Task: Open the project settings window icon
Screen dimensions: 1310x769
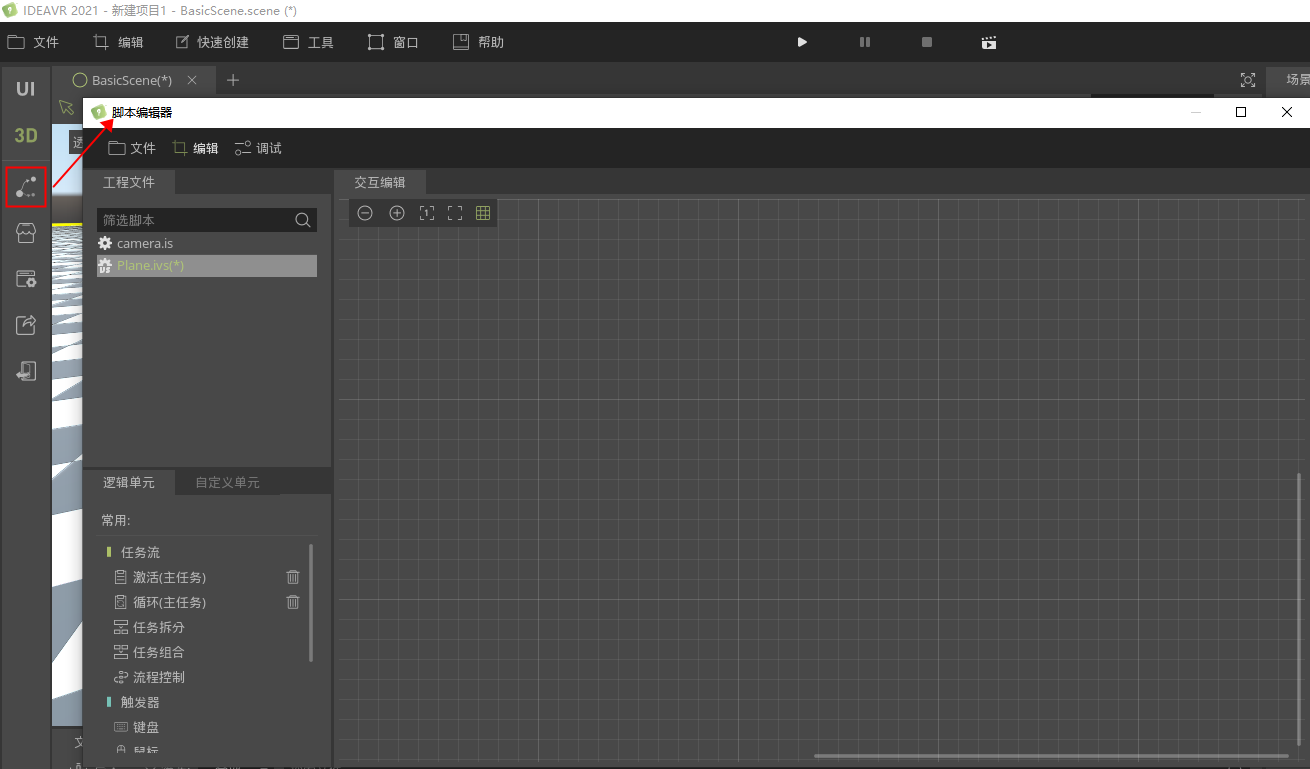Action: pyautogui.click(x=26, y=279)
